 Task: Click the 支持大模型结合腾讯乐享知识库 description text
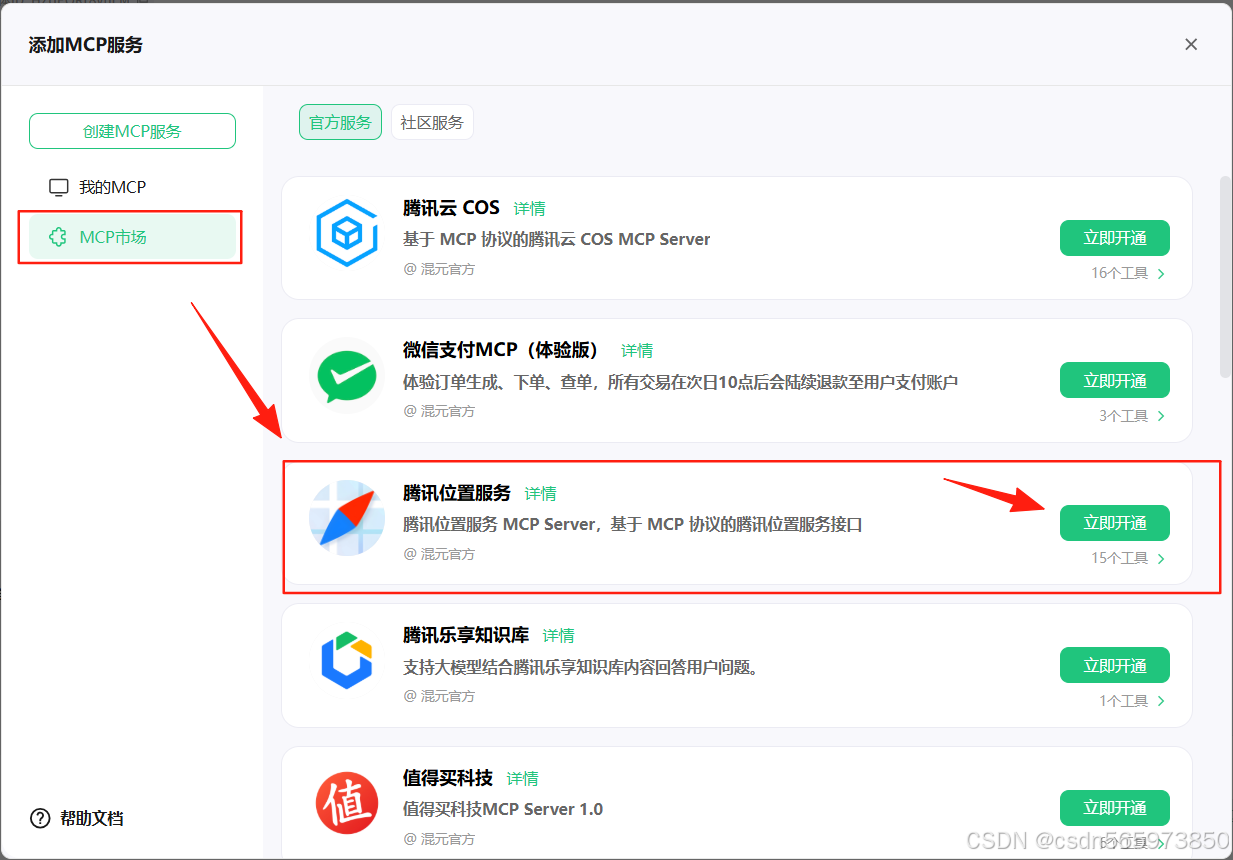(x=581, y=667)
